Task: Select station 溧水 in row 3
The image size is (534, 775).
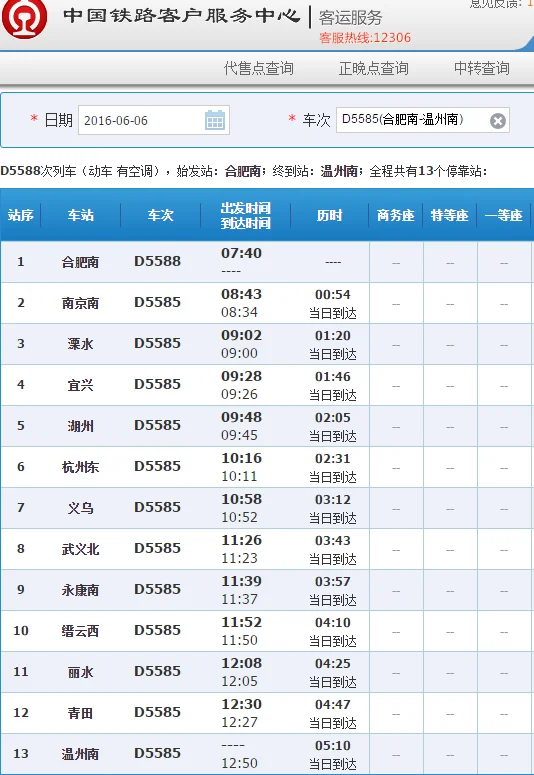Action: tap(80, 344)
